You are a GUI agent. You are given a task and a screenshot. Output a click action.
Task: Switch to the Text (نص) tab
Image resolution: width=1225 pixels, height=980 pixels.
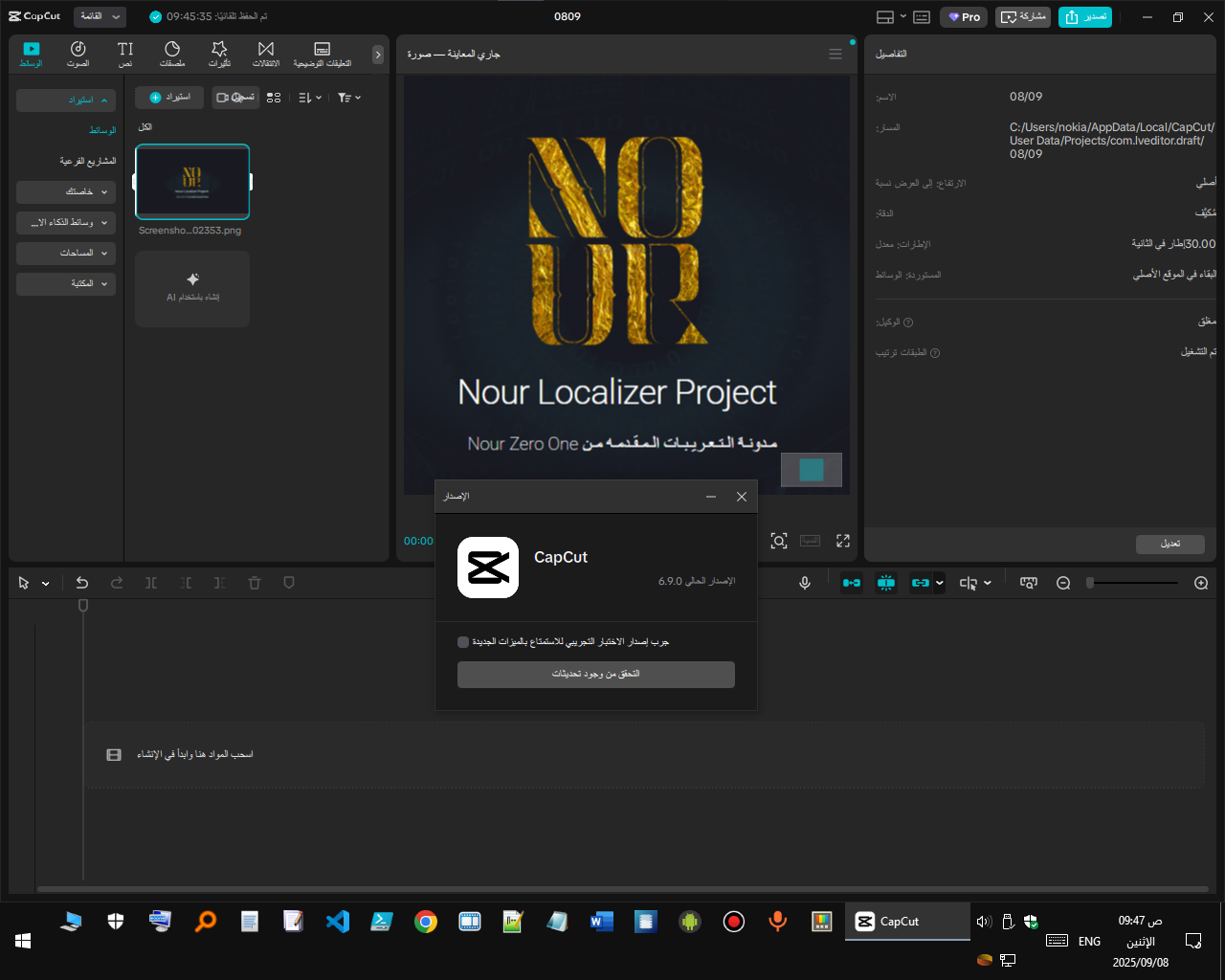coord(125,54)
